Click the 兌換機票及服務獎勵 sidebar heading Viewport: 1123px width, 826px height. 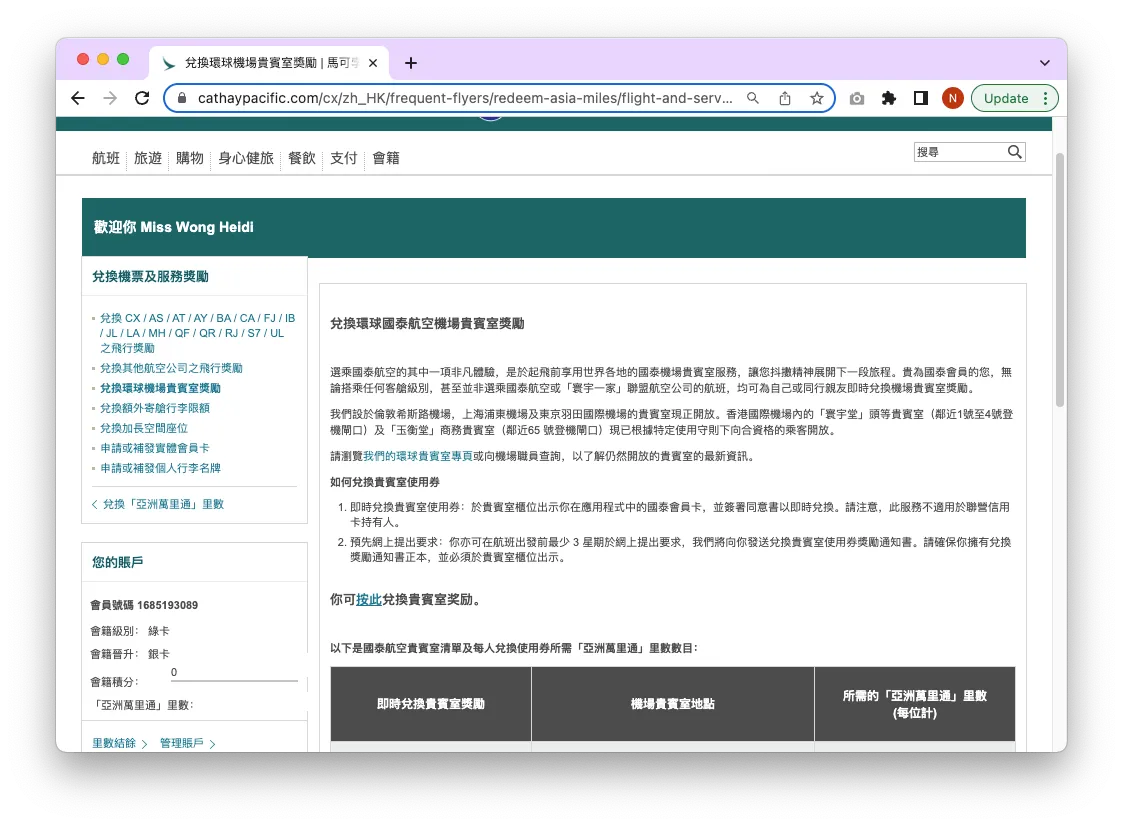pos(150,277)
